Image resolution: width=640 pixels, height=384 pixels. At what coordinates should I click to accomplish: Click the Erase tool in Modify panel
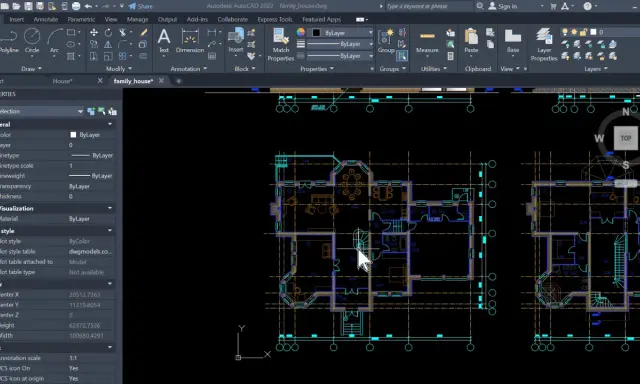pos(144,33)
